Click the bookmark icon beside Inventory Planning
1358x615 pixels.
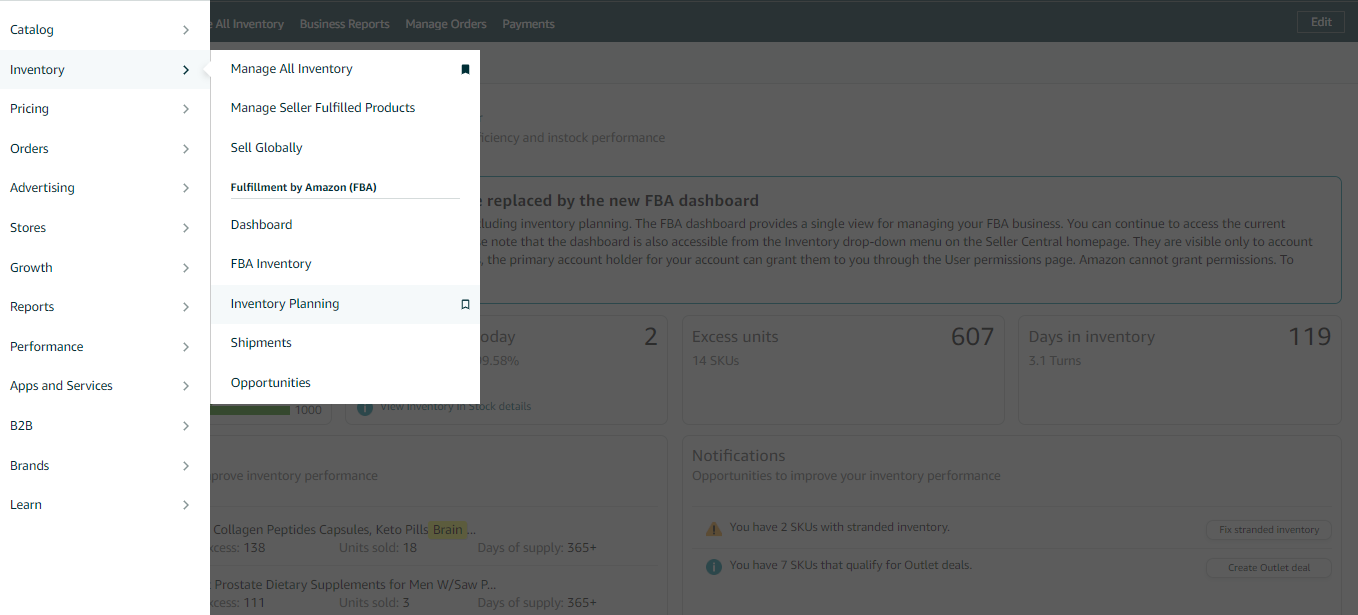point(465,304)
